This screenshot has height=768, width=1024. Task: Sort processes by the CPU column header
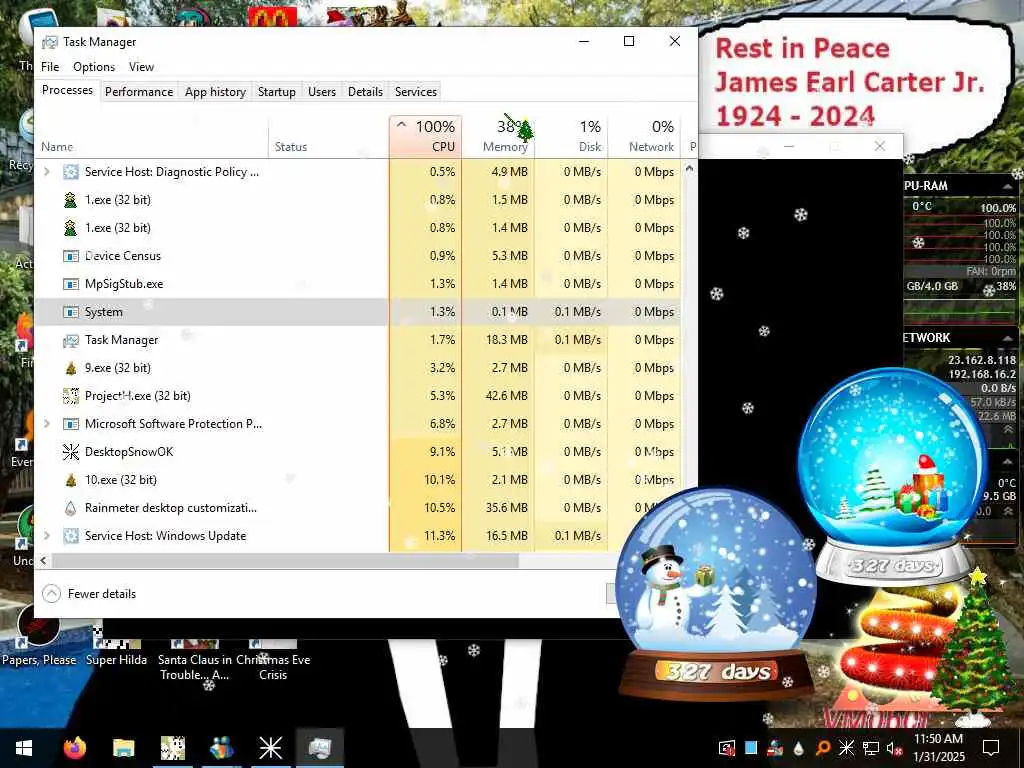pyautogui.click(x=425, y=136)
